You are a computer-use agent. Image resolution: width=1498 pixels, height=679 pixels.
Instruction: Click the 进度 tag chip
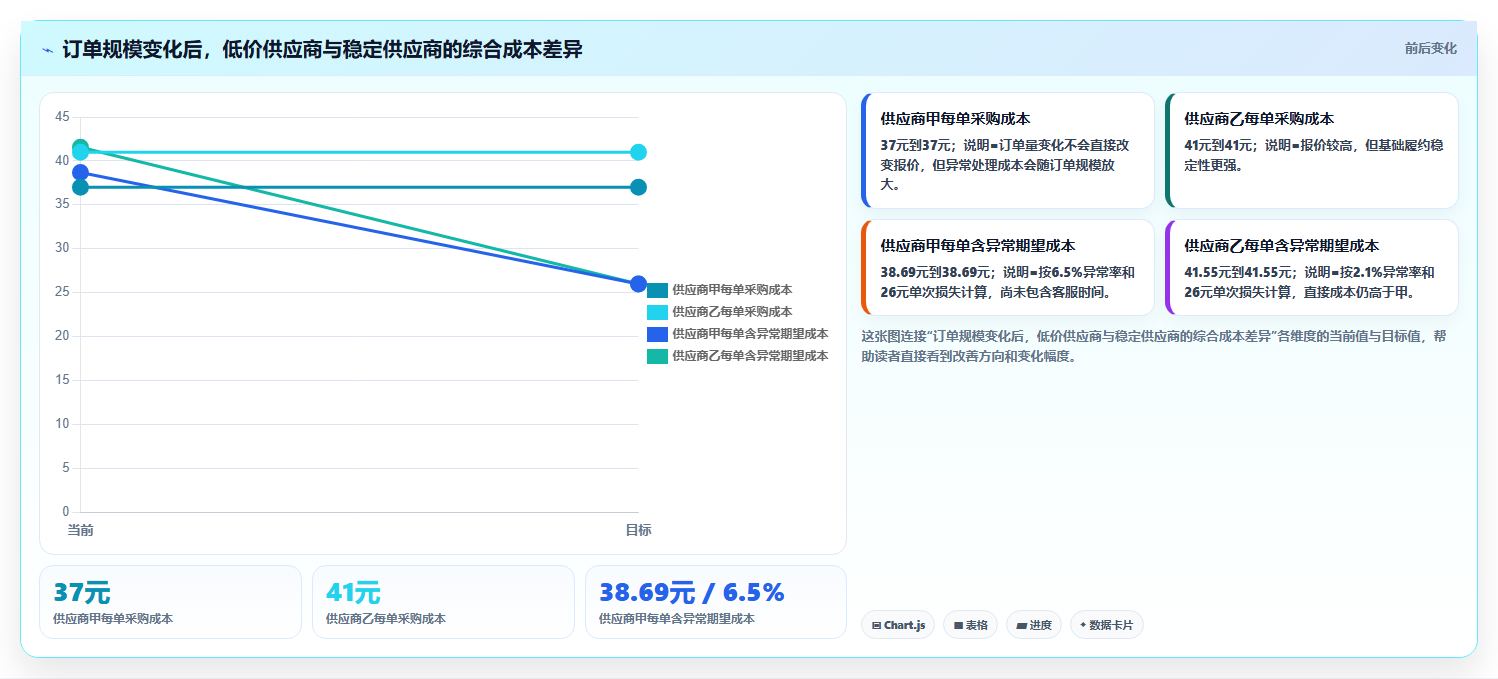(1034, 625)
